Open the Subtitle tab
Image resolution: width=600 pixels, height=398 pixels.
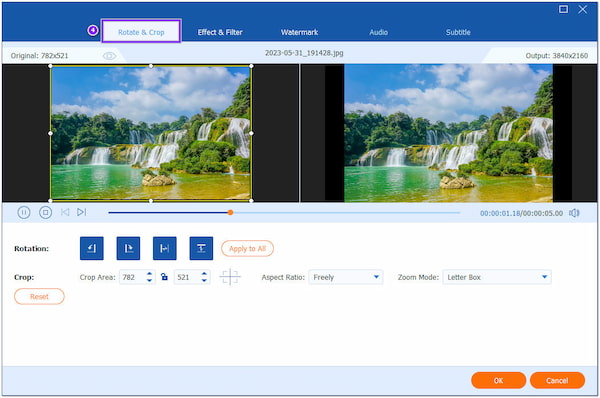point(458,32)
